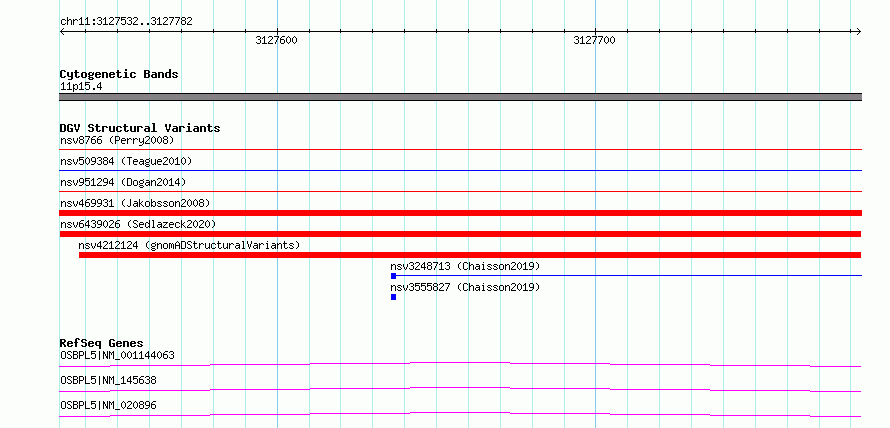Click the ruler's left arrowhead
Image resolution: width=890 pixels, height=428 pixels.
(62, 31)
